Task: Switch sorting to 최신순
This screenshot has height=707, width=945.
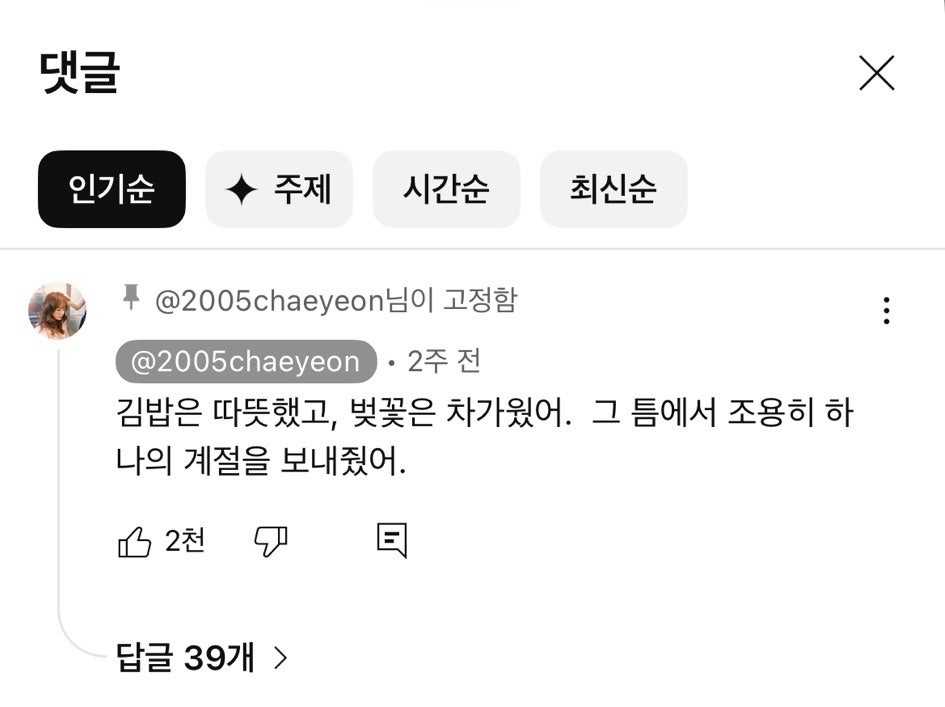Action: point(614,189)
